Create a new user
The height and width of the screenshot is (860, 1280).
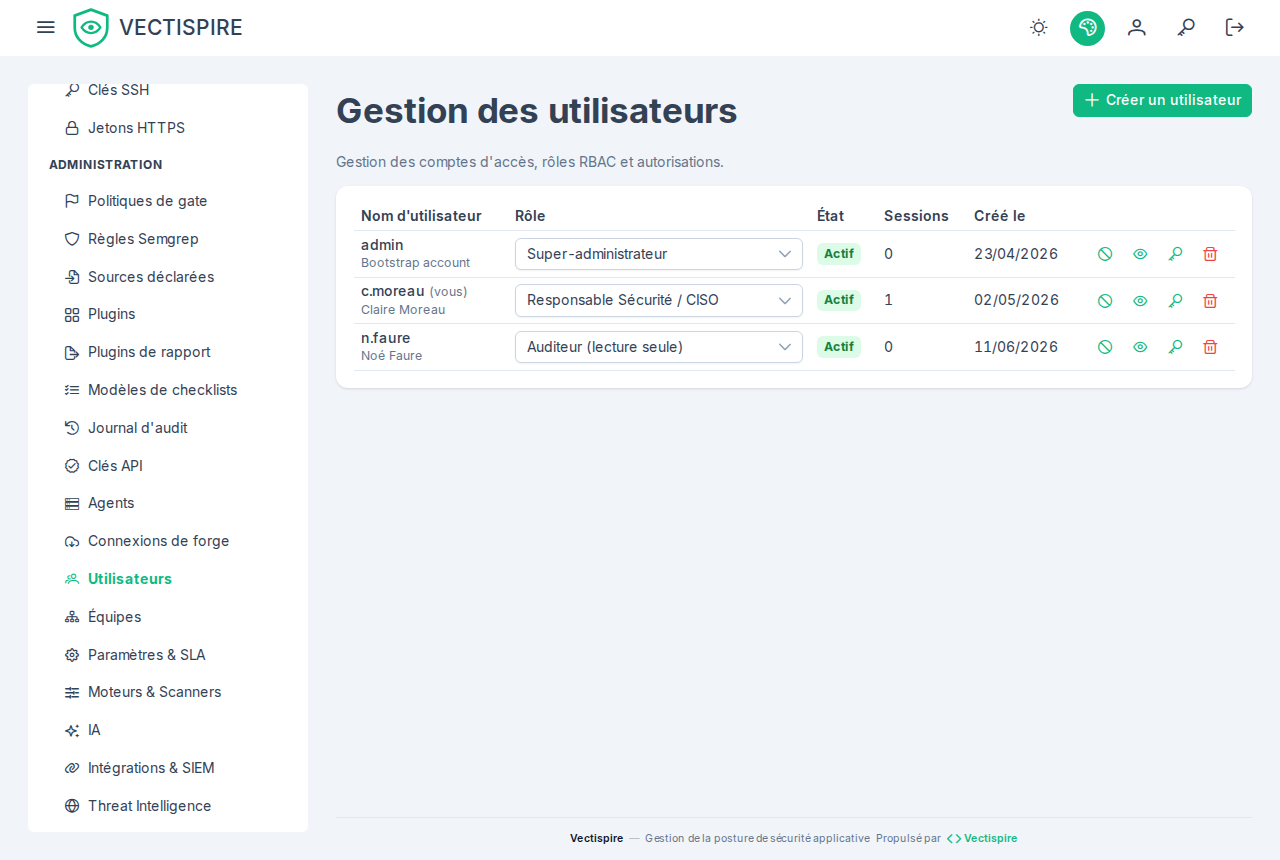point(1162,100)
